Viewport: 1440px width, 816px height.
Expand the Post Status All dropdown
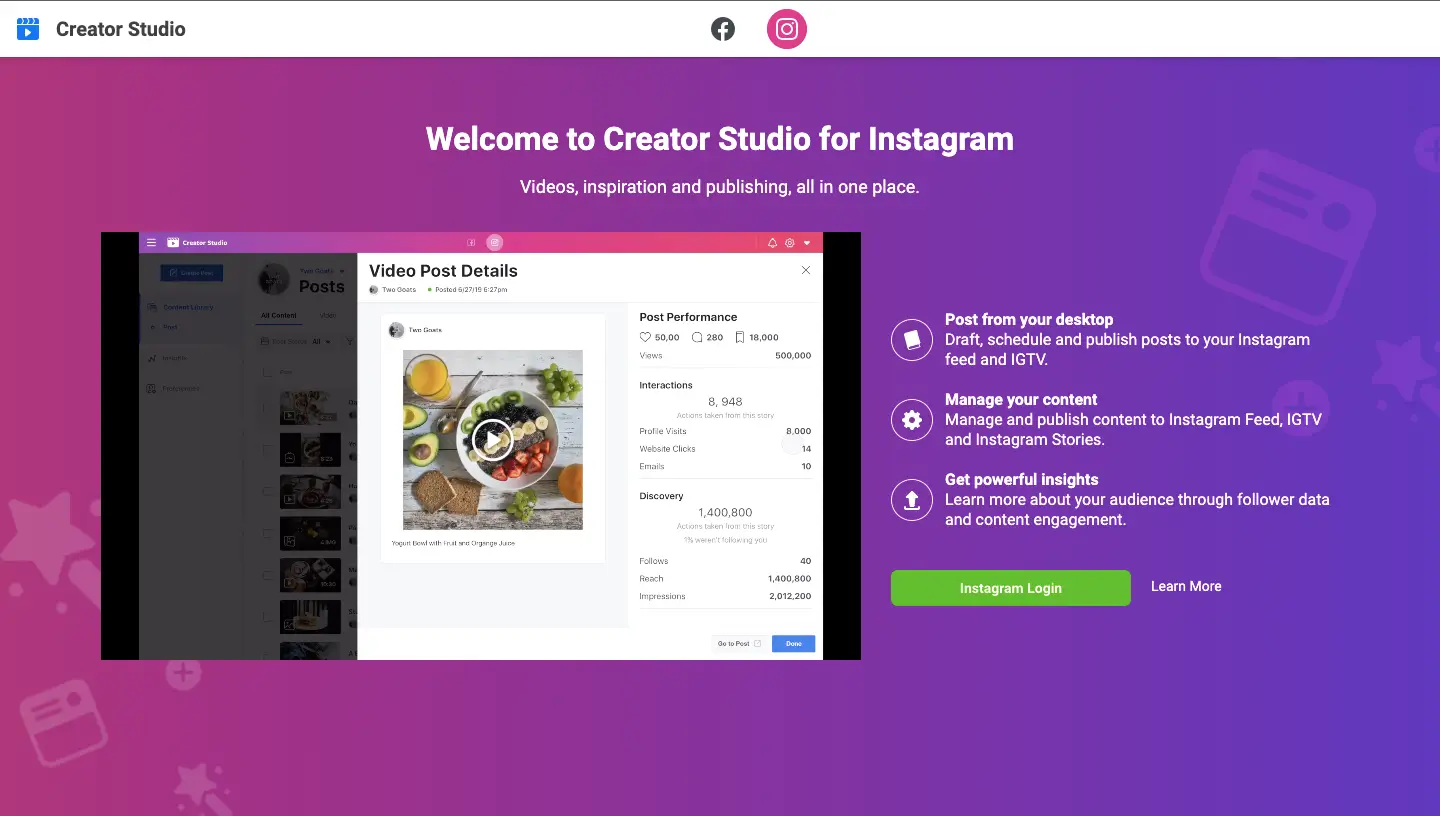[x=320, y=341]
